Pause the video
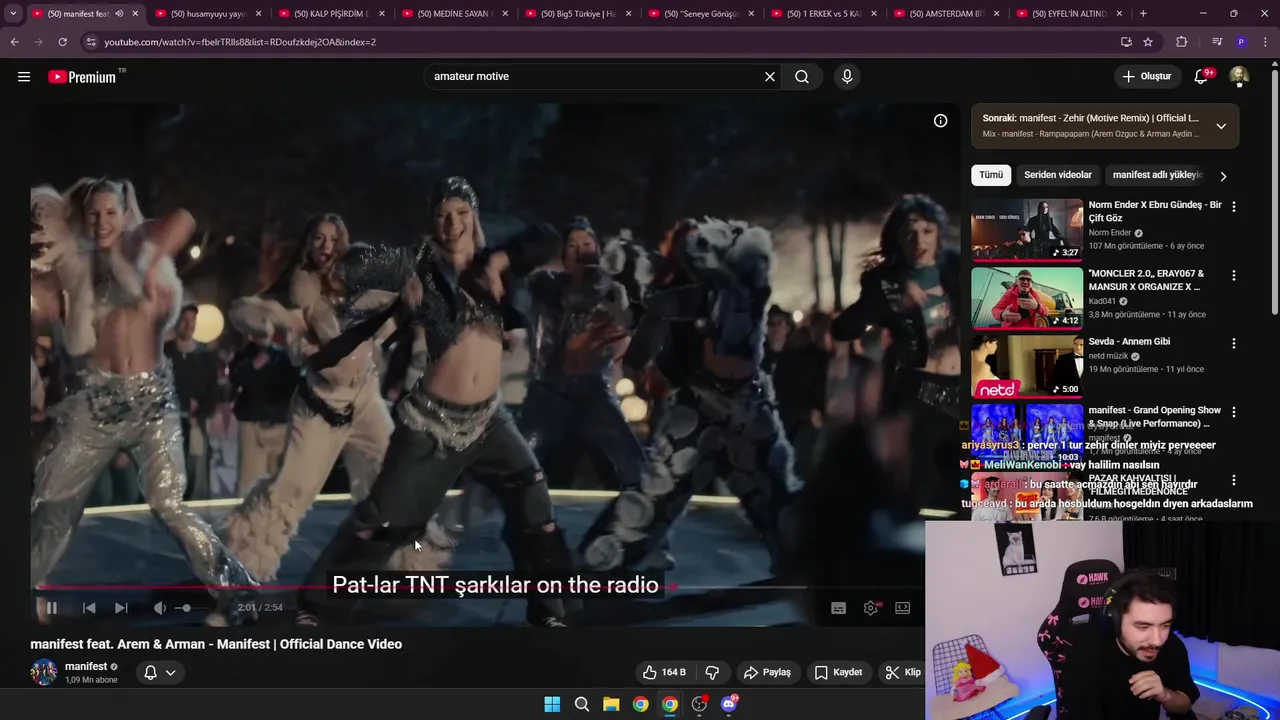 (x=50, y=607)
